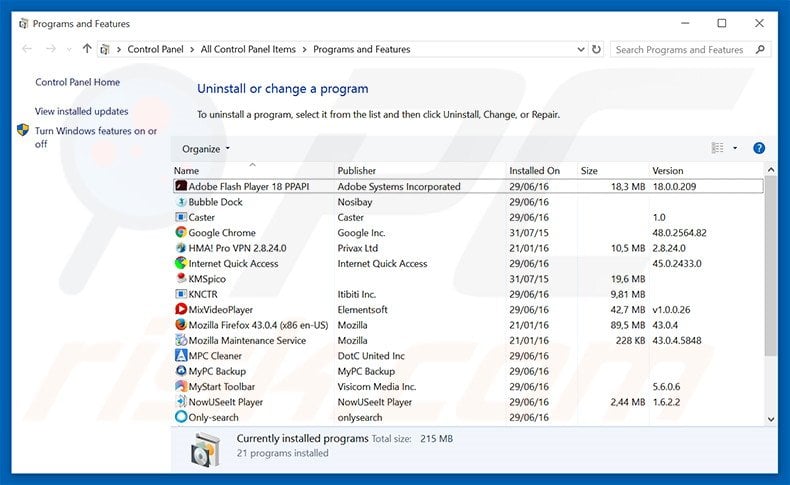Click View installed updates link
Screen dimensions: 790x485
click(81, 111)
